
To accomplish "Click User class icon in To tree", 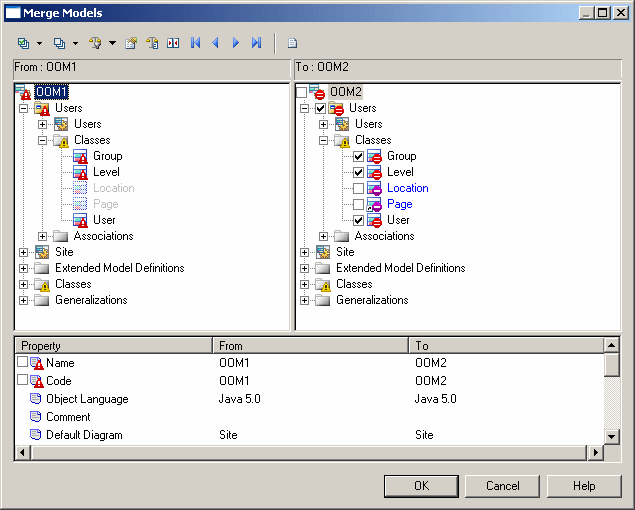I will 374,220.
